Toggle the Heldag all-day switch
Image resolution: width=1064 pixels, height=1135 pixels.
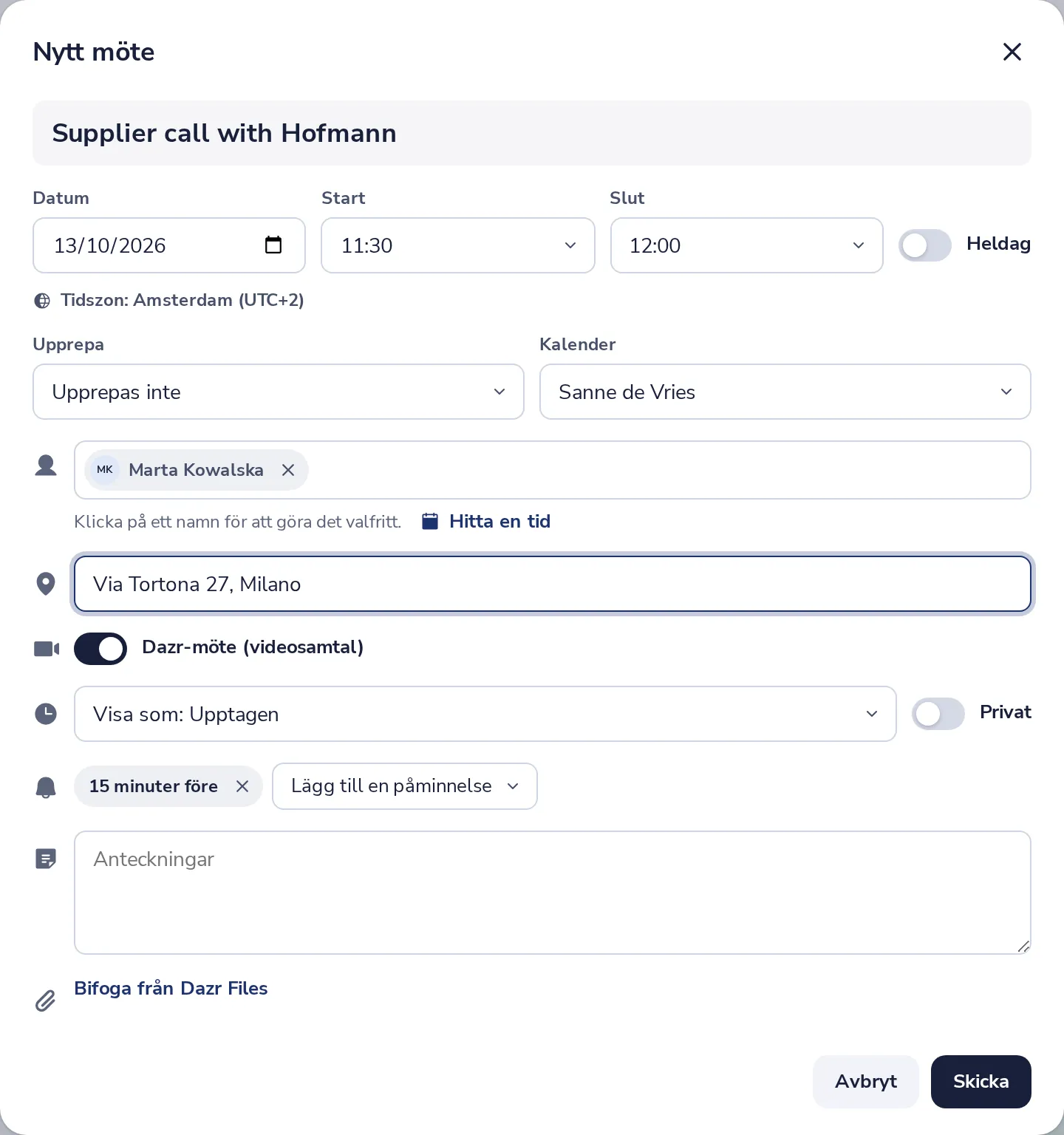point(925,245)
